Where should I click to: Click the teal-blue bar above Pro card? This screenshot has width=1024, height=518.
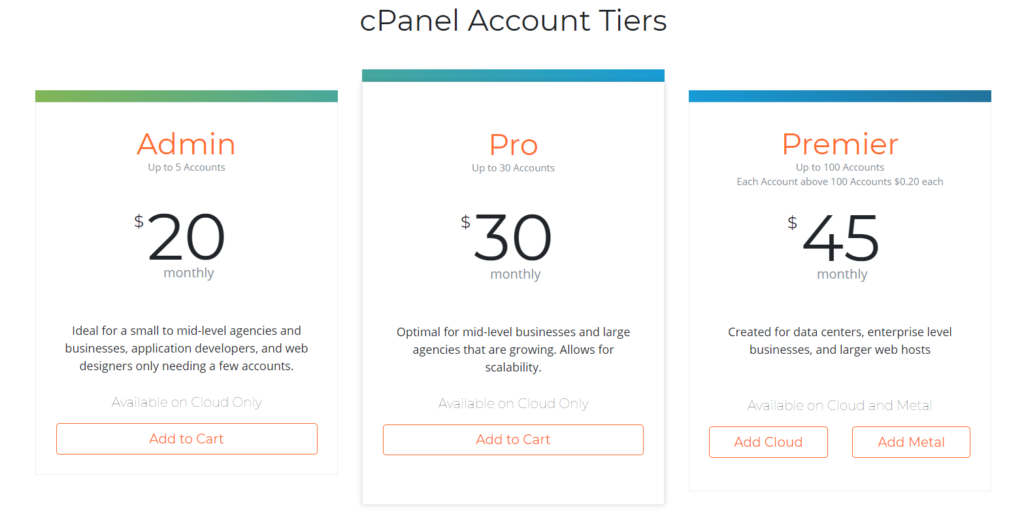click(513, 76)
